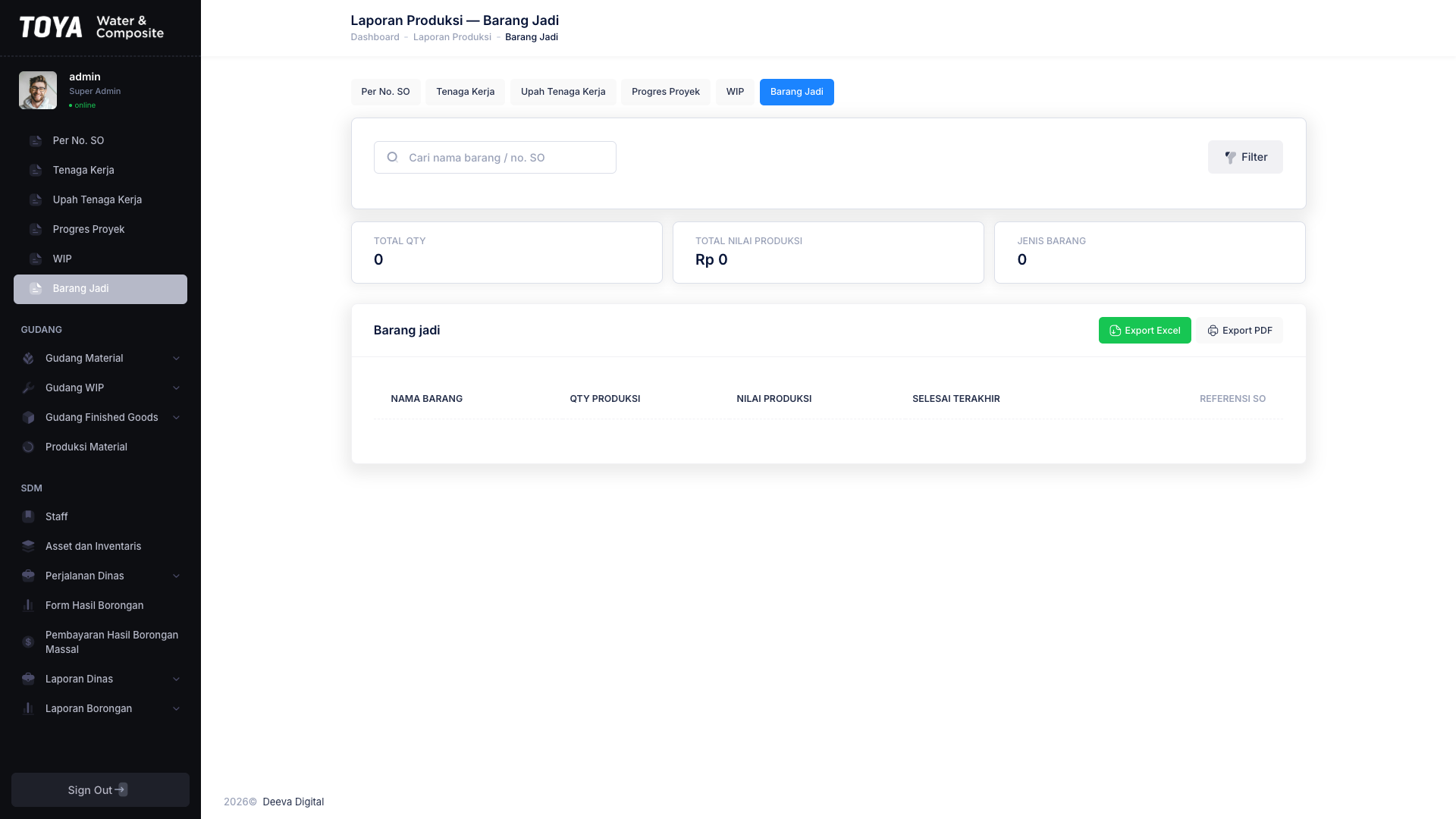Open Produksi Material in sidebar

pyautogui.click(x=100, y=447)
